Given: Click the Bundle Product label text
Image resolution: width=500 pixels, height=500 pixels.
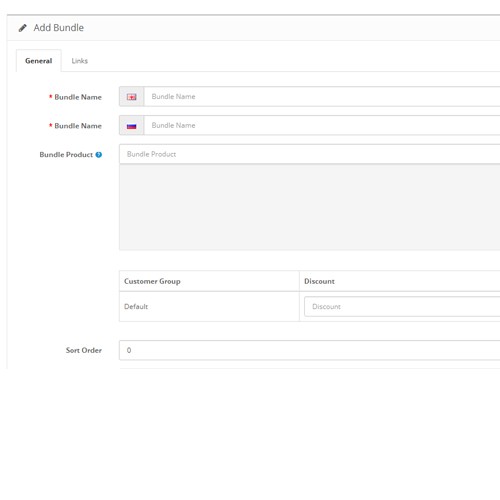Looking at the screenshot, I should click(66, 155).
